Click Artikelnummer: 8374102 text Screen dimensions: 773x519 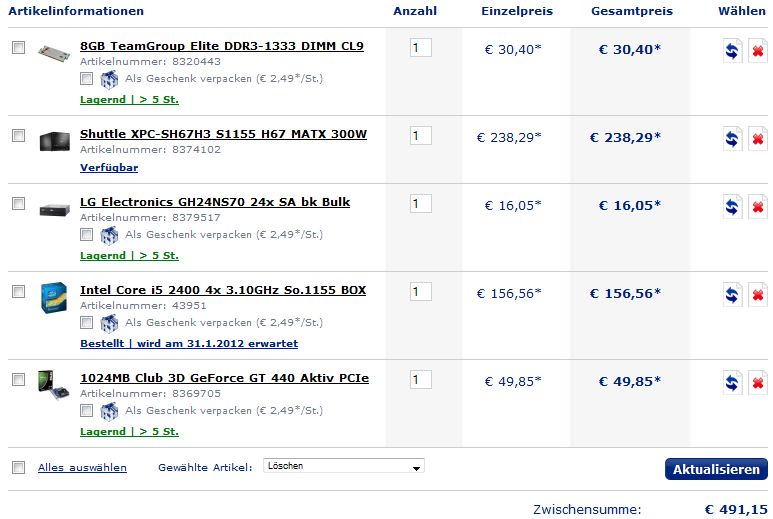(x=150, y=149)
